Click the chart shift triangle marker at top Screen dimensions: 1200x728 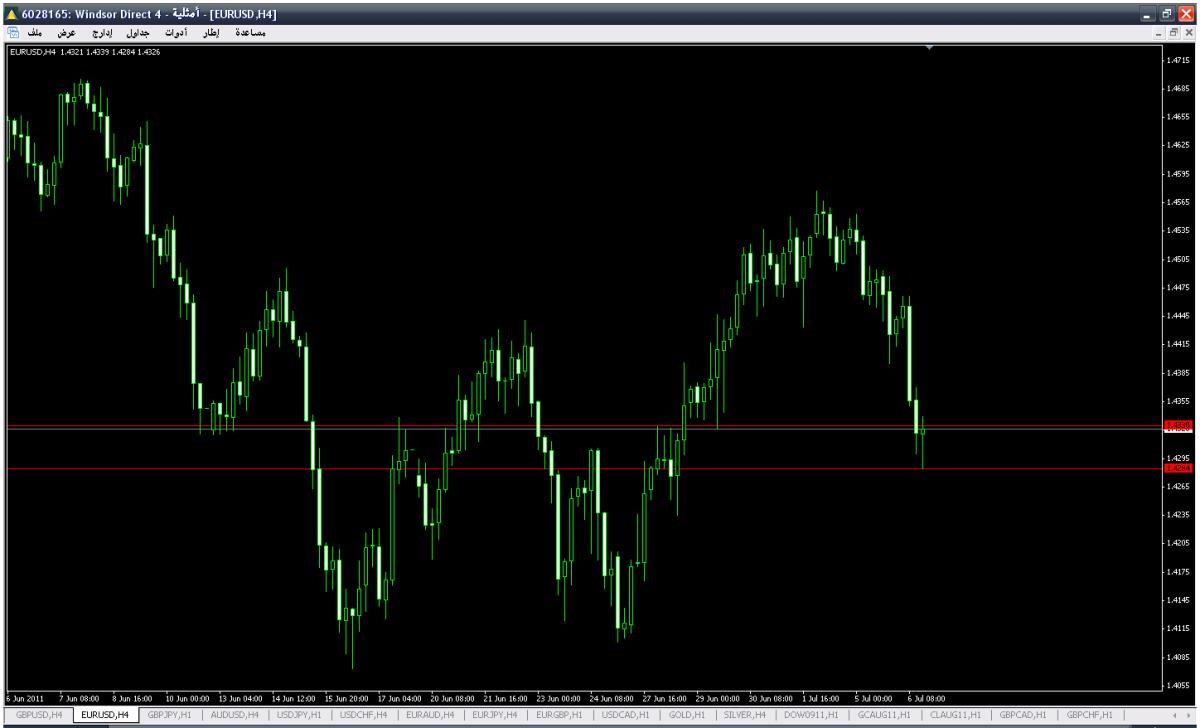(930, 47)
